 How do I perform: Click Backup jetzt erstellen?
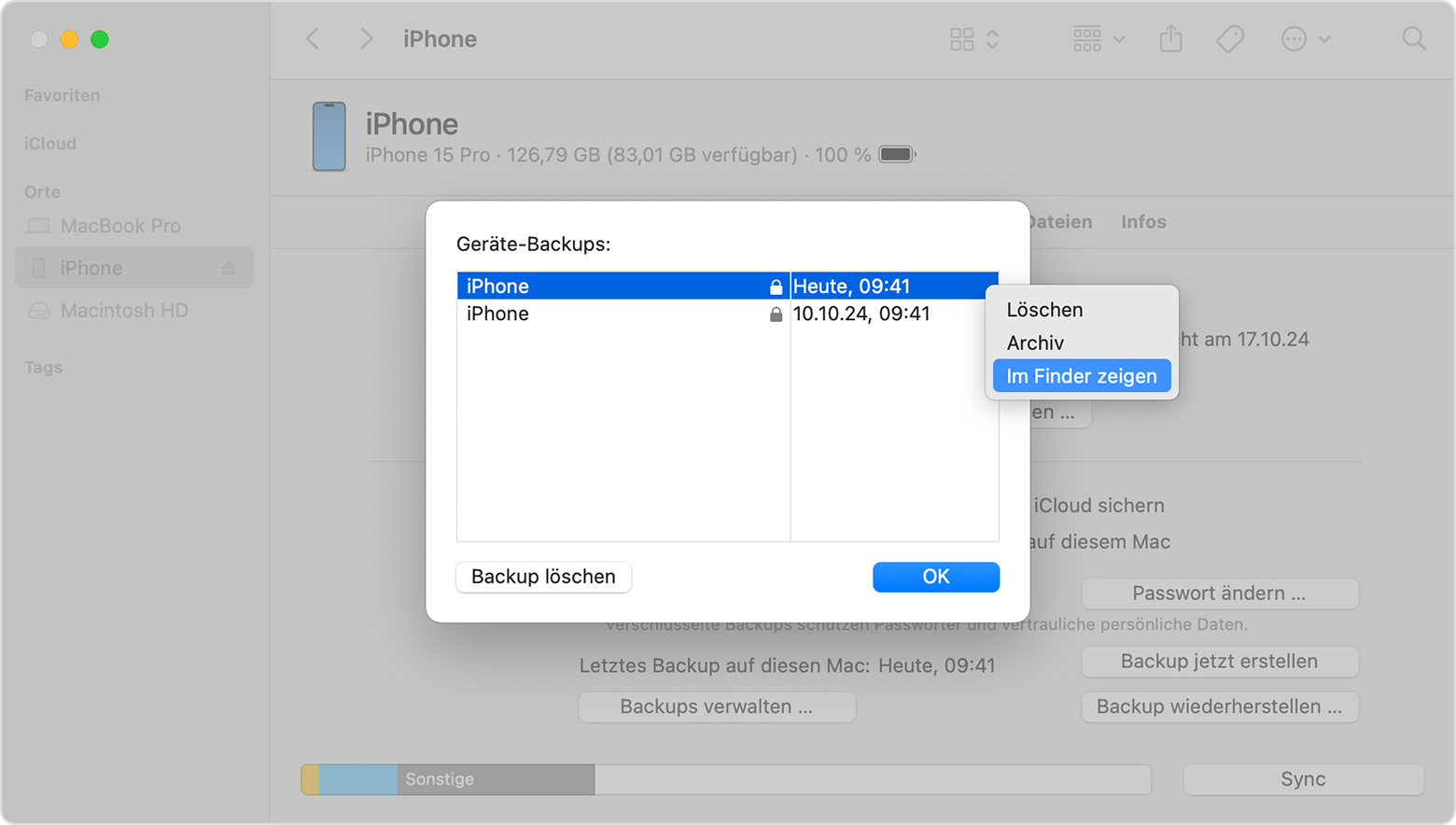coord(1220,662)
